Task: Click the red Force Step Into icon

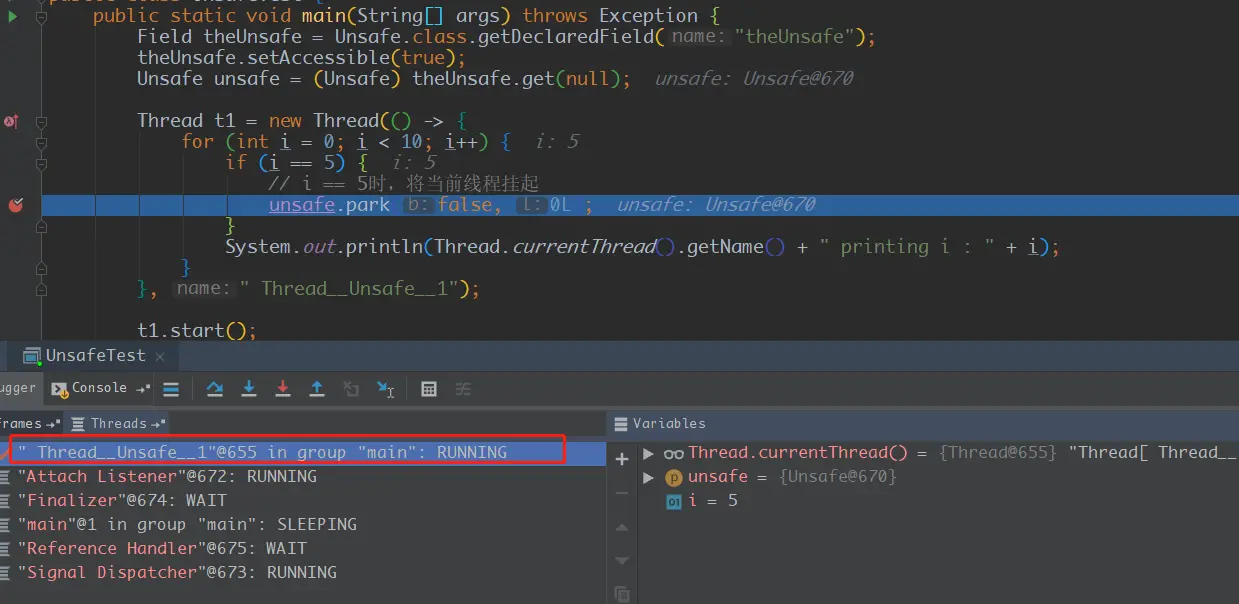Action: (x=283, y=389)
